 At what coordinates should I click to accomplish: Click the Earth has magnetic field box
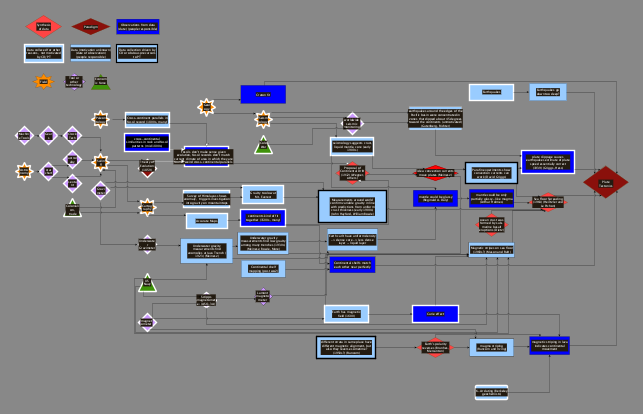coord(347,314)
